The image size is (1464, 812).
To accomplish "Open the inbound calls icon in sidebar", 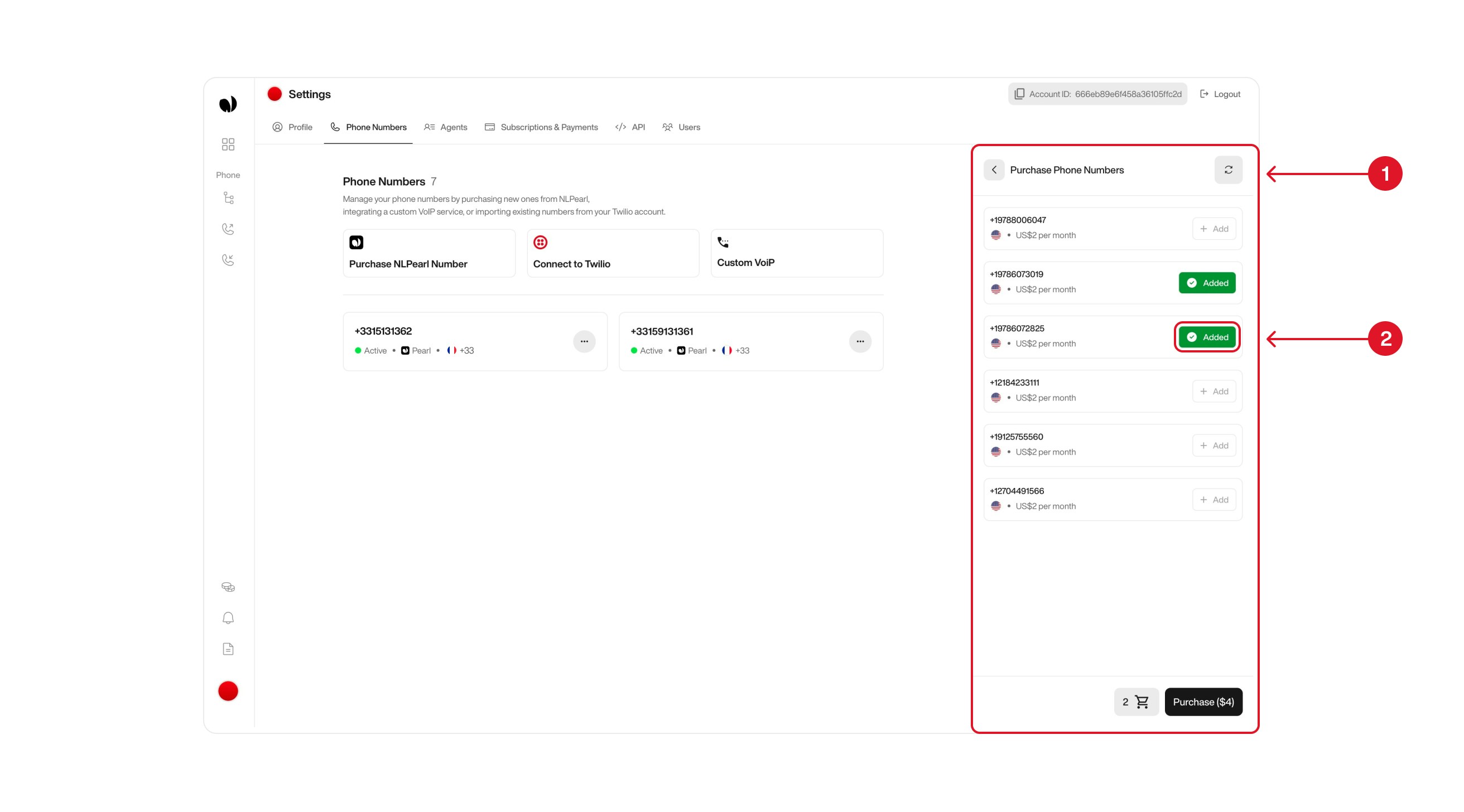I will [x=228, y=260].
